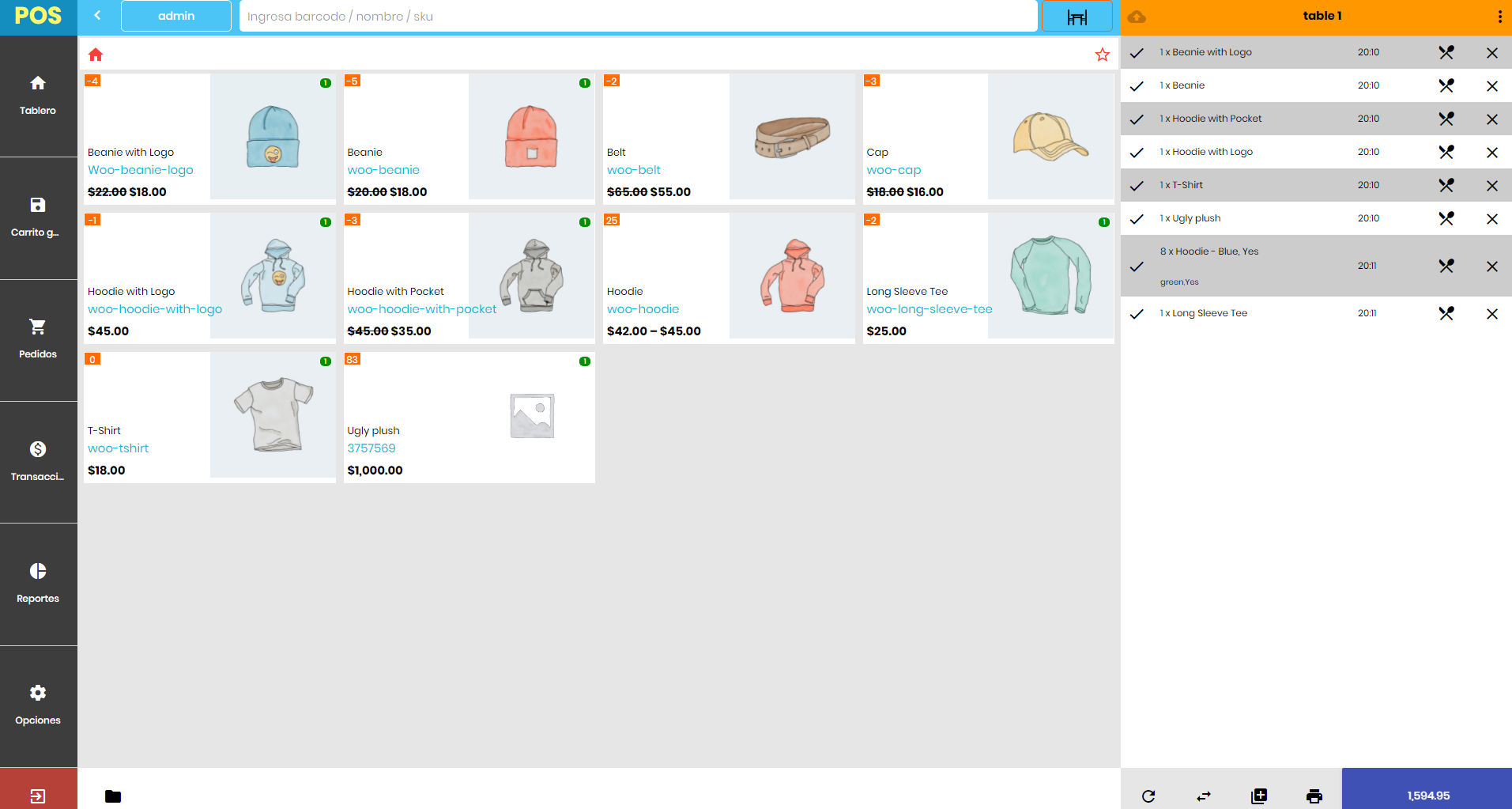This screenshot has height=809, width=1512.
Task: Toggle check mark for Beanie with Logo row
Action: [1137, 53]
